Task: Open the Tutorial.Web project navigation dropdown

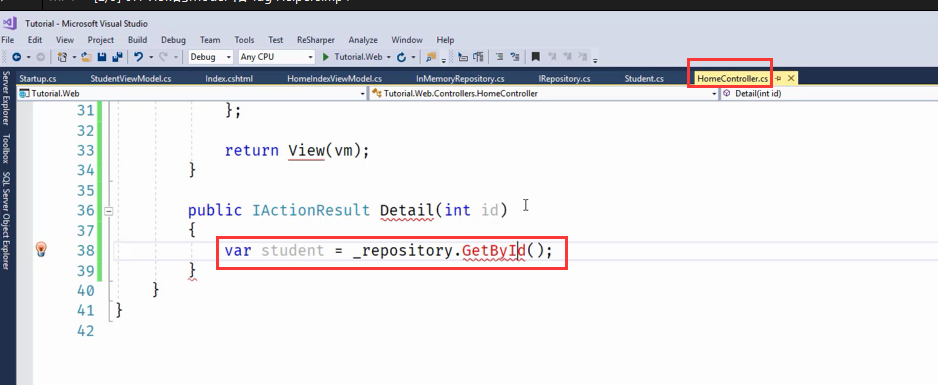Action: pyautogui.click(x=192, y=94)
